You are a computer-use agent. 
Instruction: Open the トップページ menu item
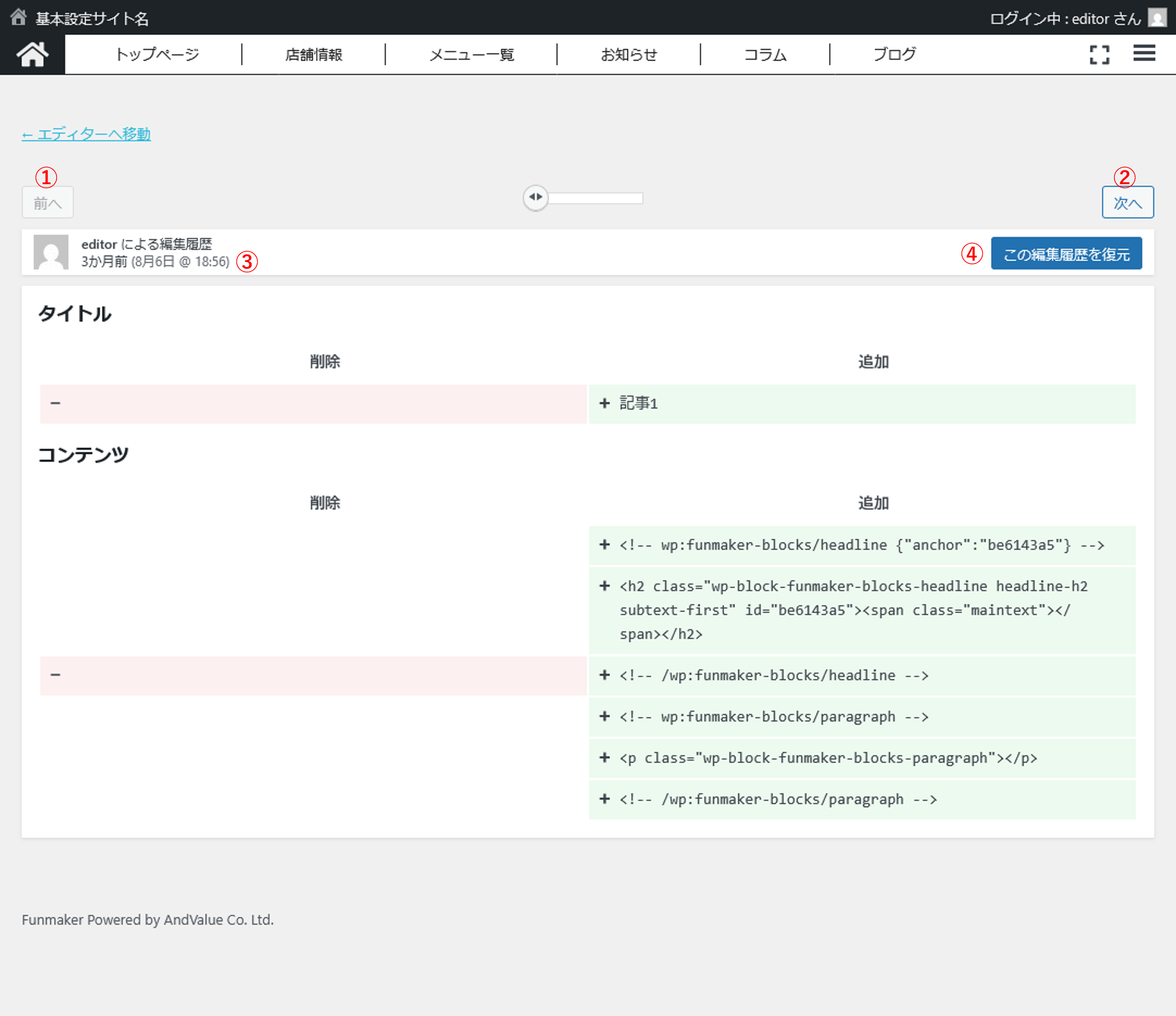(157, 54)
